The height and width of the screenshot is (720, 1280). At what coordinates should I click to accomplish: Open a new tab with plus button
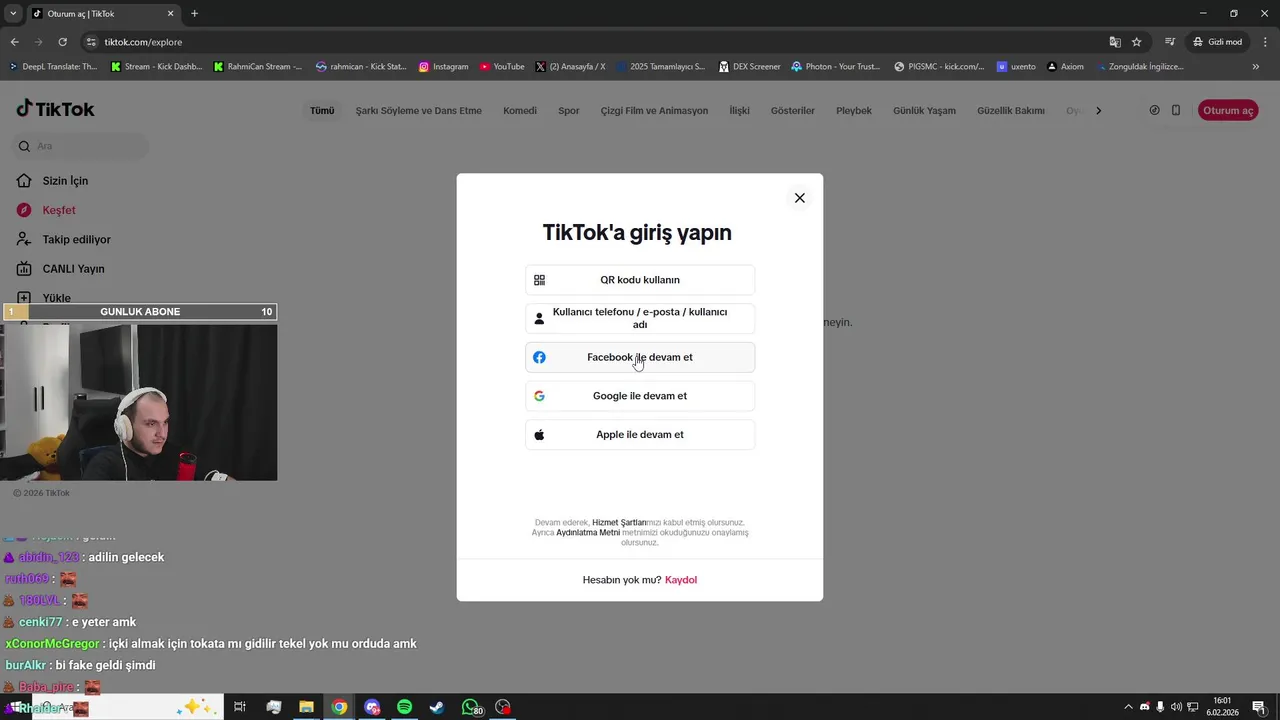point(194,13)
